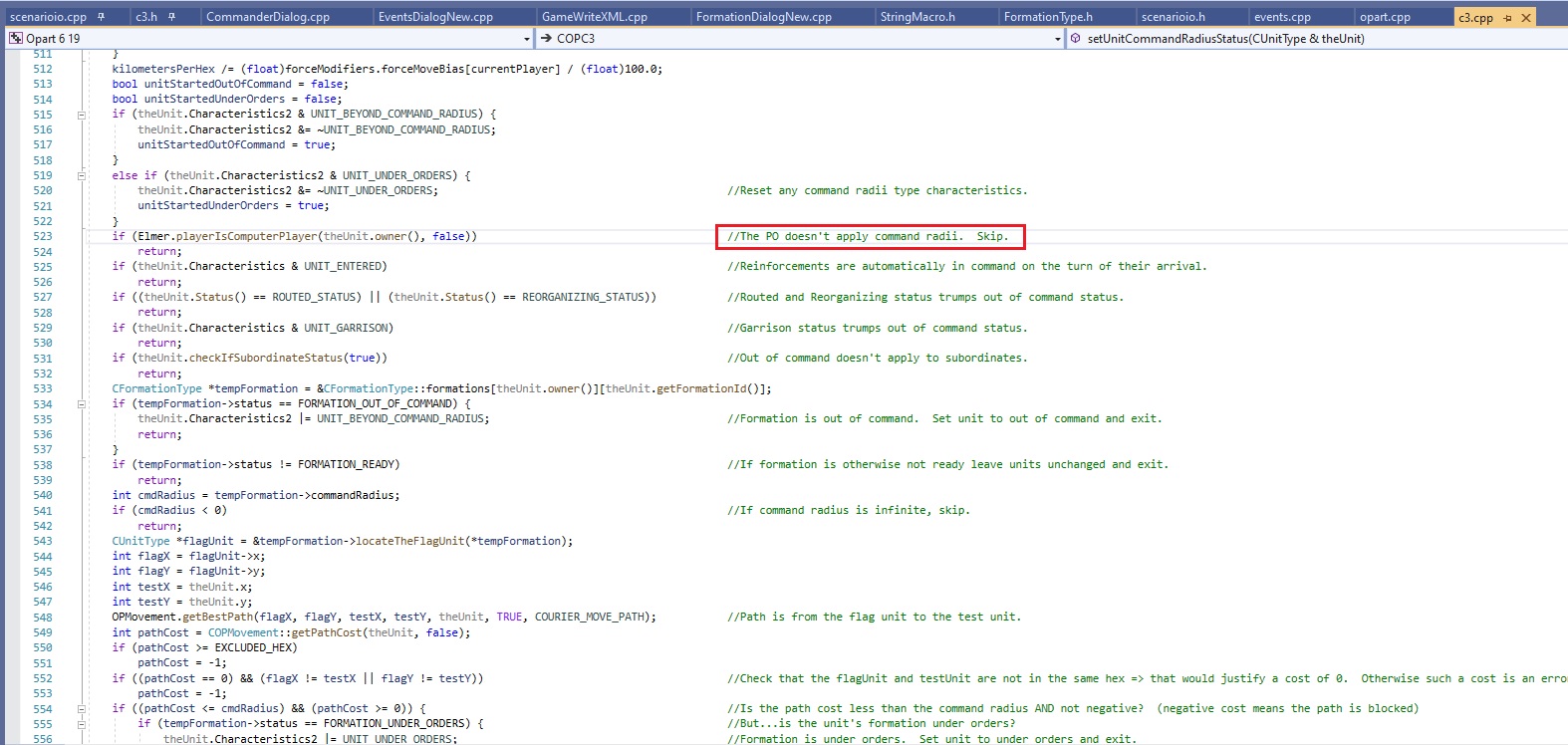Select the active c3.cpp tab
Screen dimensions: 1568x745
[x=1476, y=17]
